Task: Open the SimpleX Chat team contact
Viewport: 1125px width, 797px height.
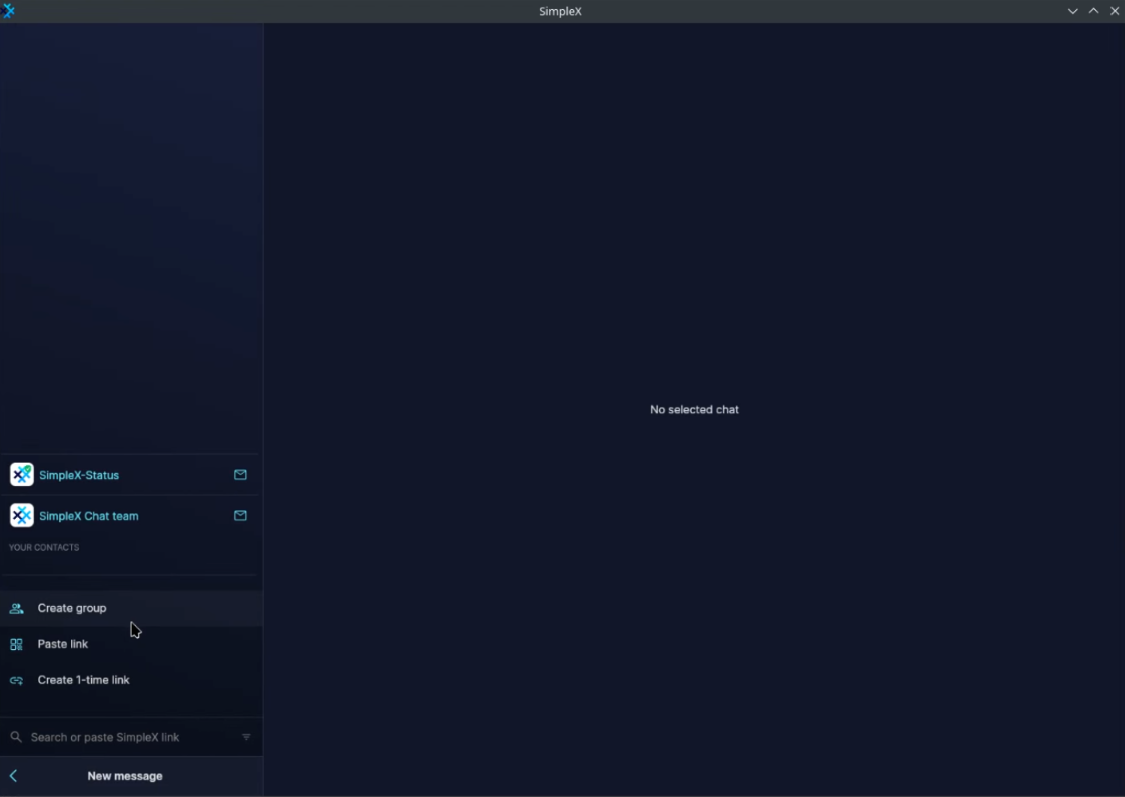Action: [x=131, y=516]
